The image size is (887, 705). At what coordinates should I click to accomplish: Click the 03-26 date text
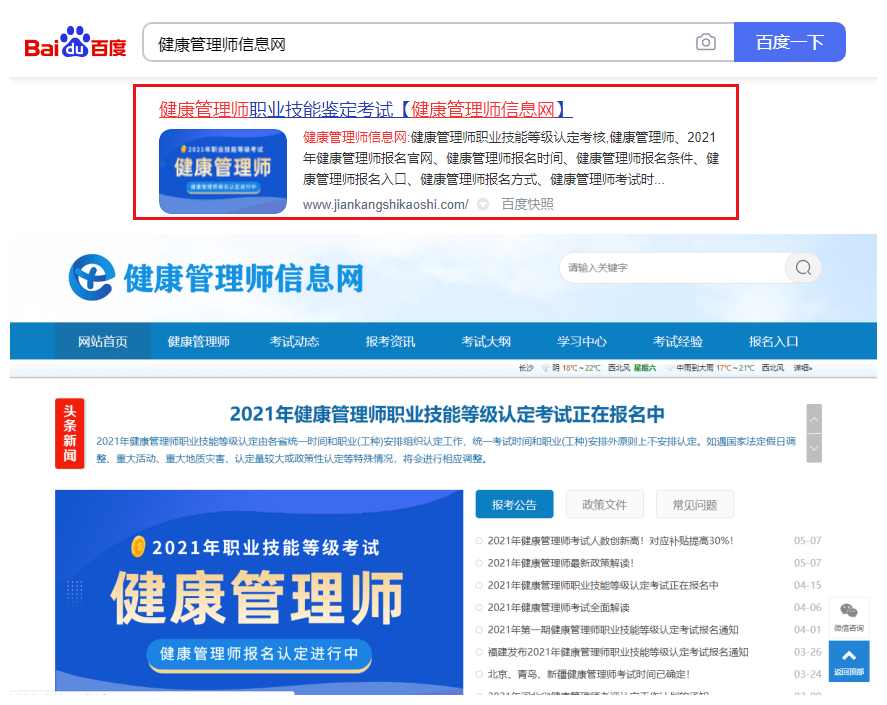click(807, 652)
